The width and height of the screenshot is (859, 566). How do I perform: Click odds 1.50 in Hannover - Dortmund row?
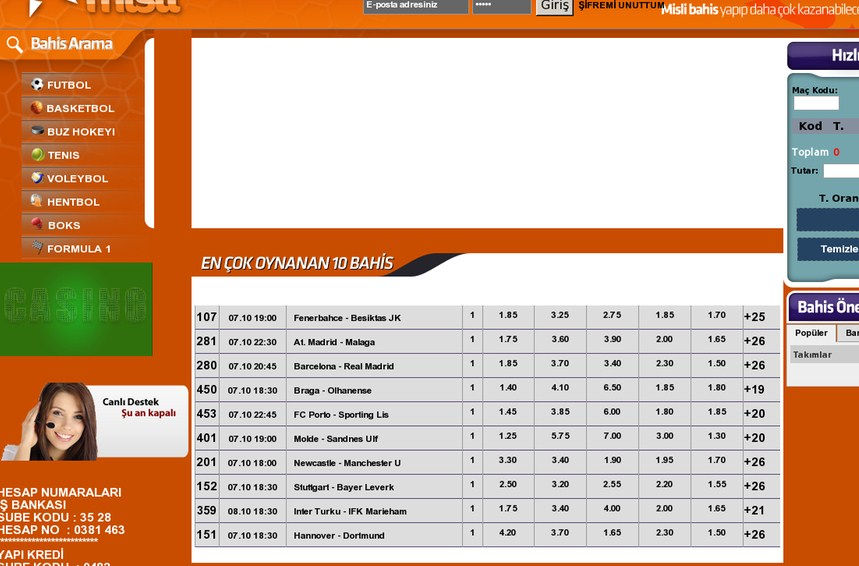click(716, 533)
